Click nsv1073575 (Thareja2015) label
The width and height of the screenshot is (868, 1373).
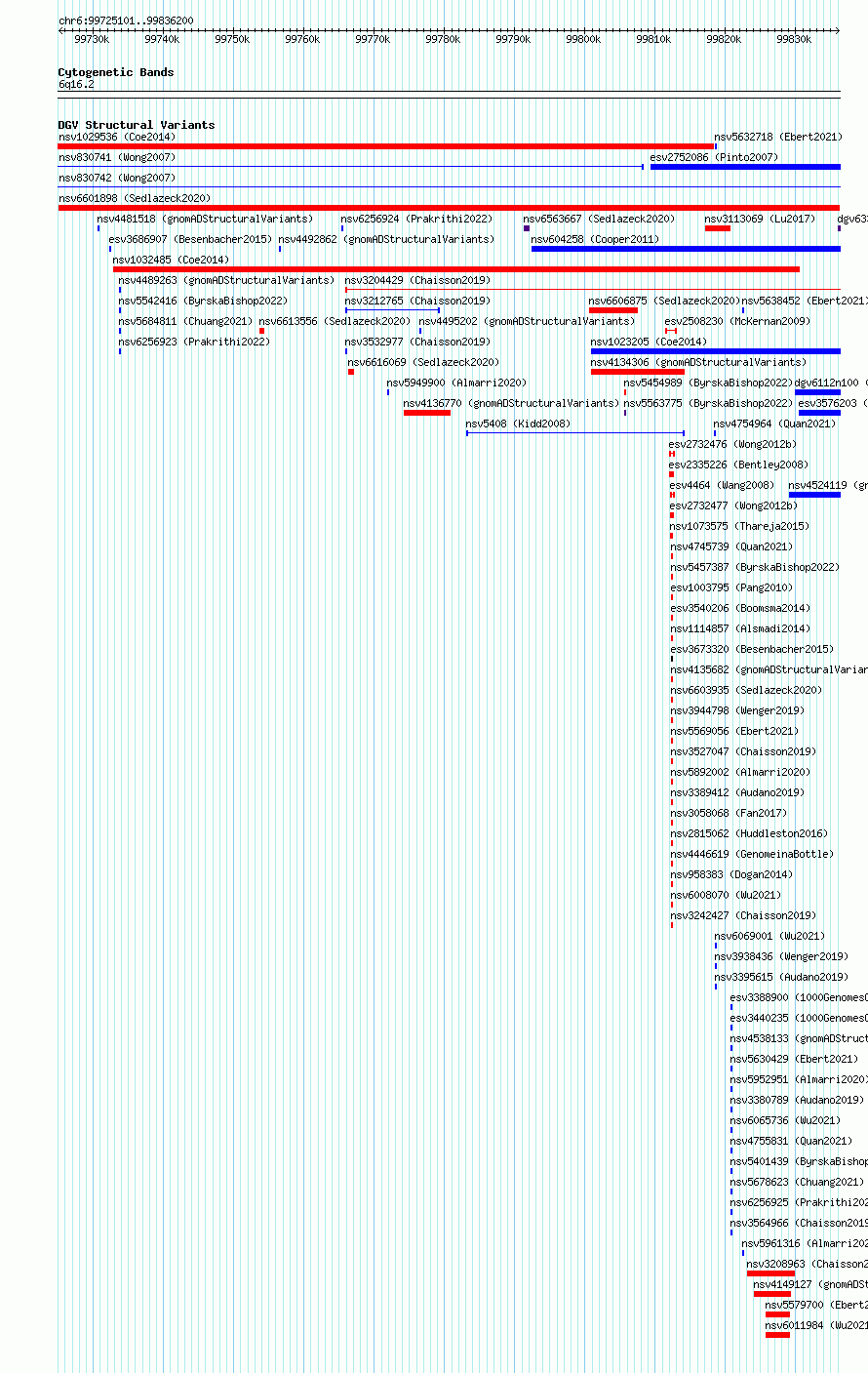(x=740, y=526)
